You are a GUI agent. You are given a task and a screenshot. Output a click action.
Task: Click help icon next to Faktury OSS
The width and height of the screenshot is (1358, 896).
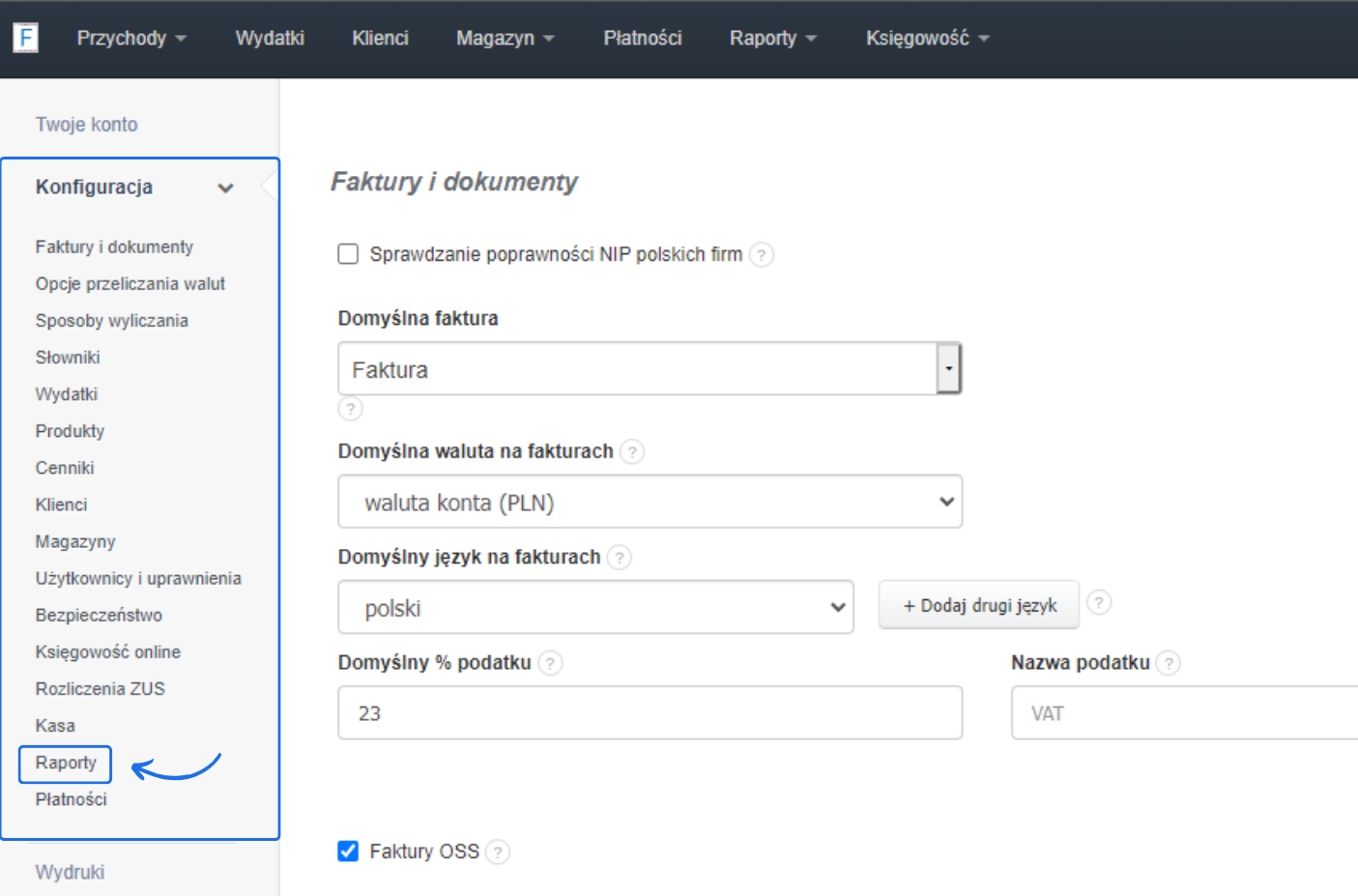click(498, 852)
